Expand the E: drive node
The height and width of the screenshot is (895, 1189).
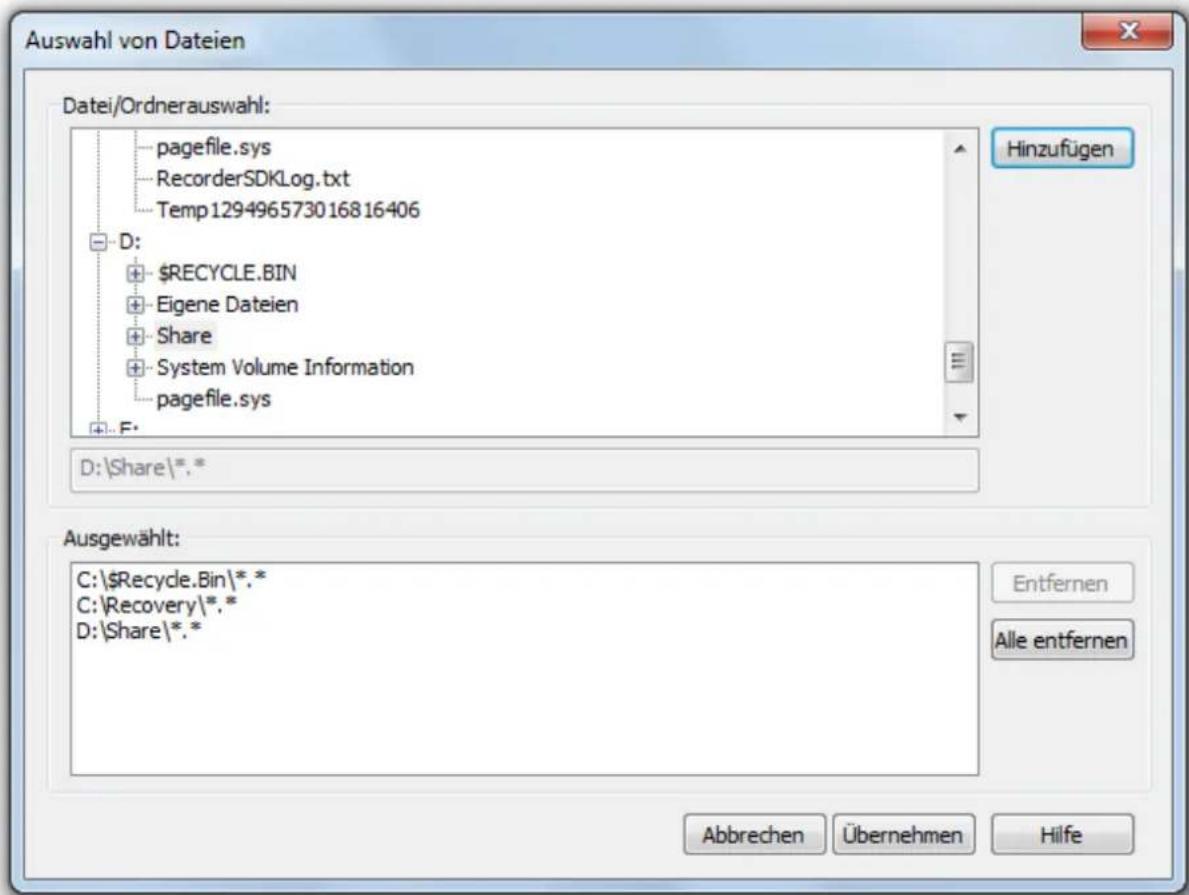pos(99,429)
